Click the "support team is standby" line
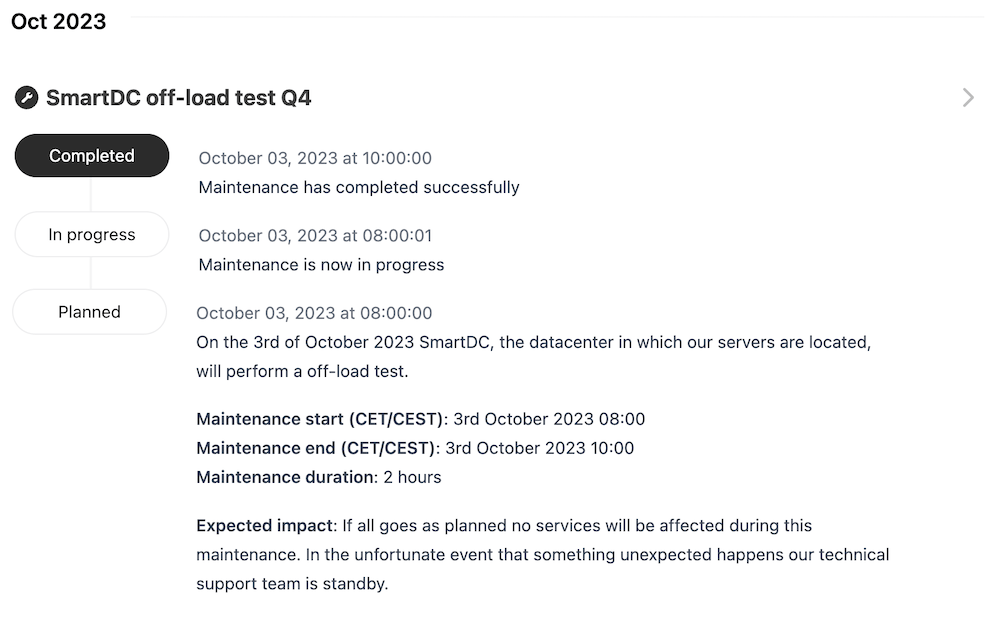The width and height of the screenshot is (1000, 621). point(291,583)
